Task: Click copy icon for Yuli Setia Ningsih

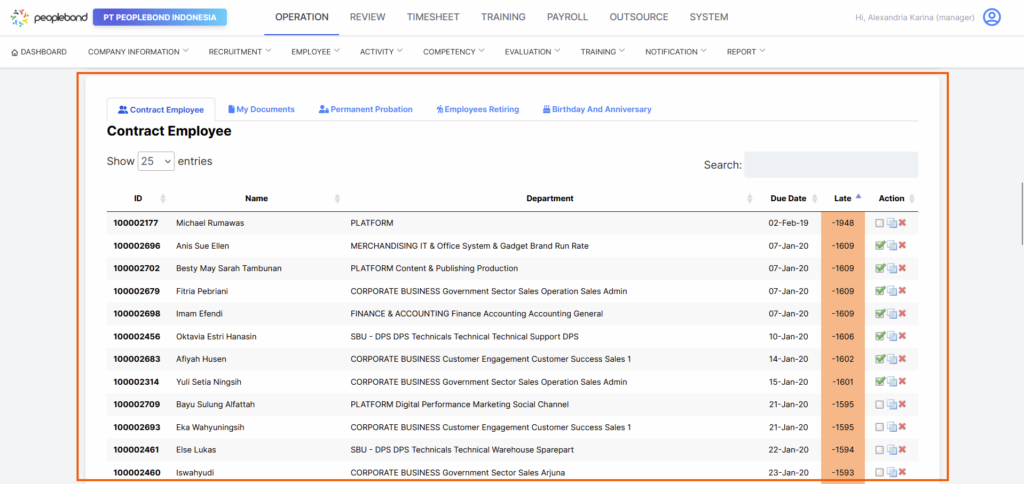Action: pyautogui.click(x=891, y=381)
